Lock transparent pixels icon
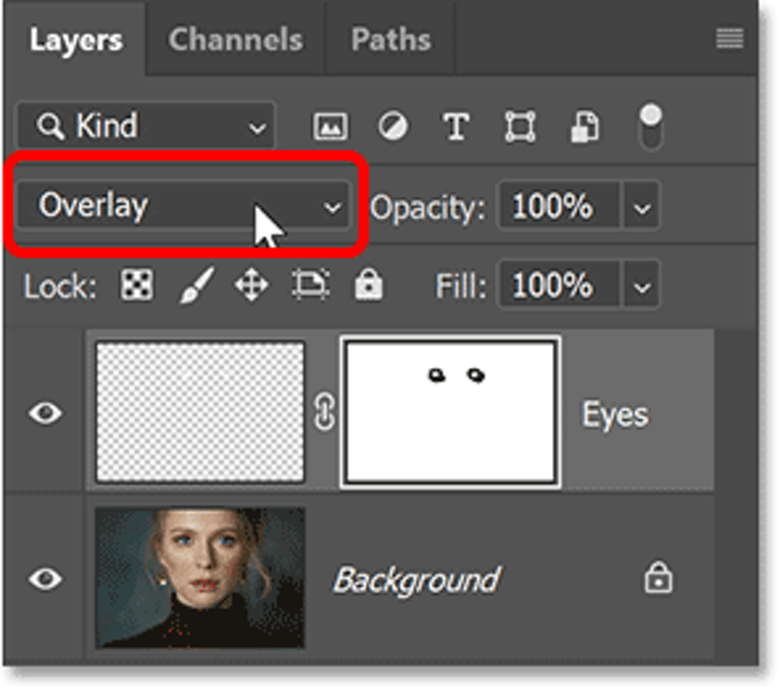 (x=137, y=285)
